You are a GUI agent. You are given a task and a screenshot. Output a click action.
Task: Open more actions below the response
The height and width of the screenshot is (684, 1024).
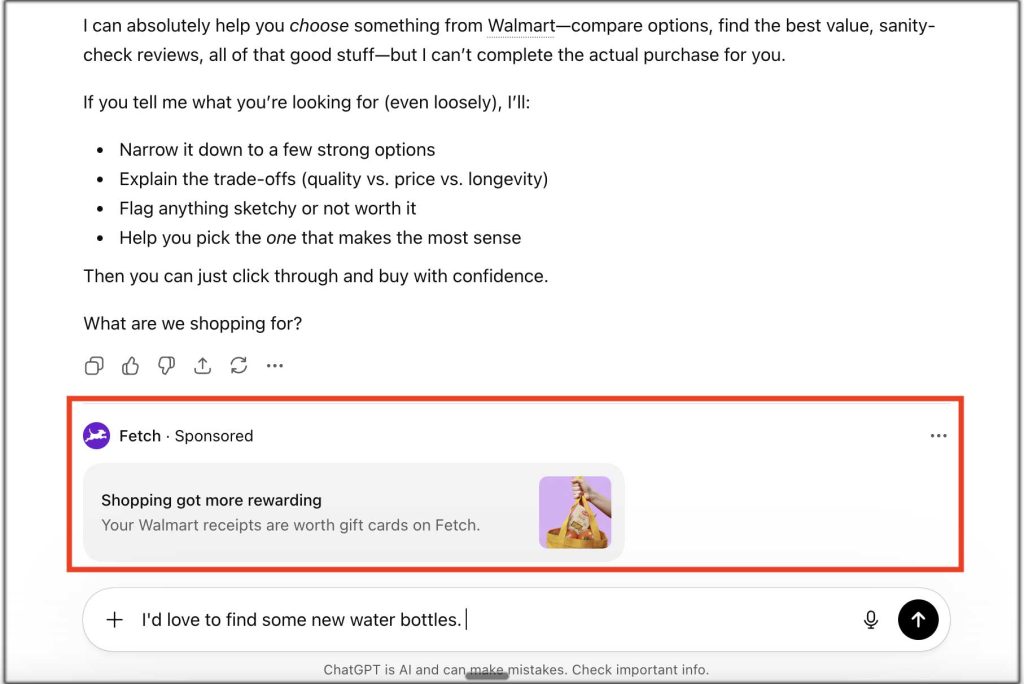coord(275,366)
